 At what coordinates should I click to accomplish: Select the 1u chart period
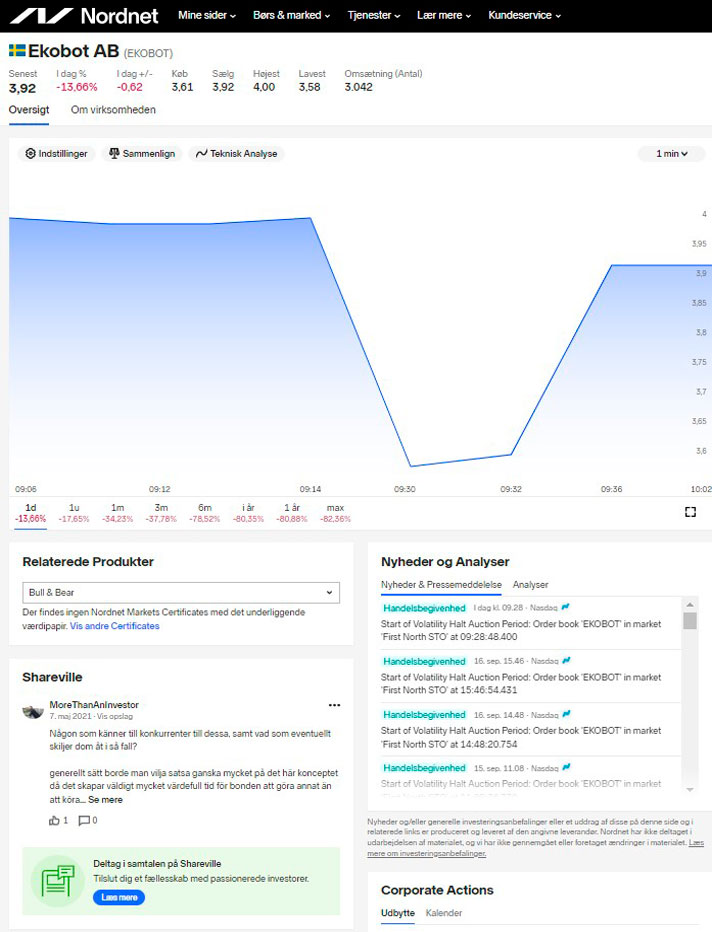click(74, 513)
